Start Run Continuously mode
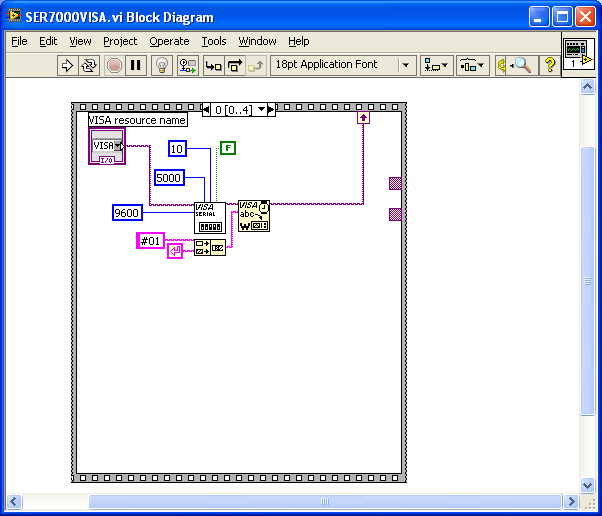 [x=89, y=66]
